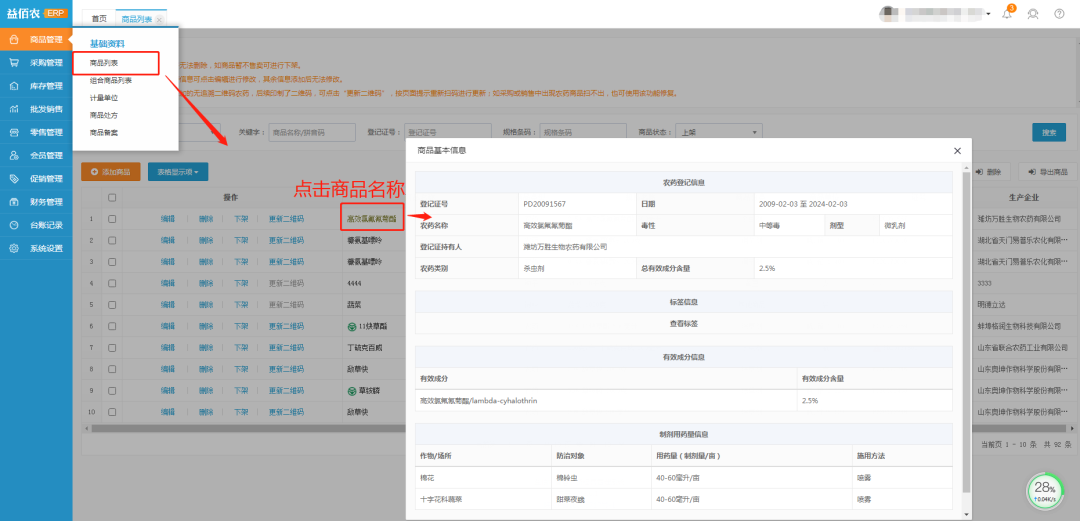Screen dimensions: 1080x521
Task: Open 批发销售 in the sidebar
Action: [x=36, y=109]
